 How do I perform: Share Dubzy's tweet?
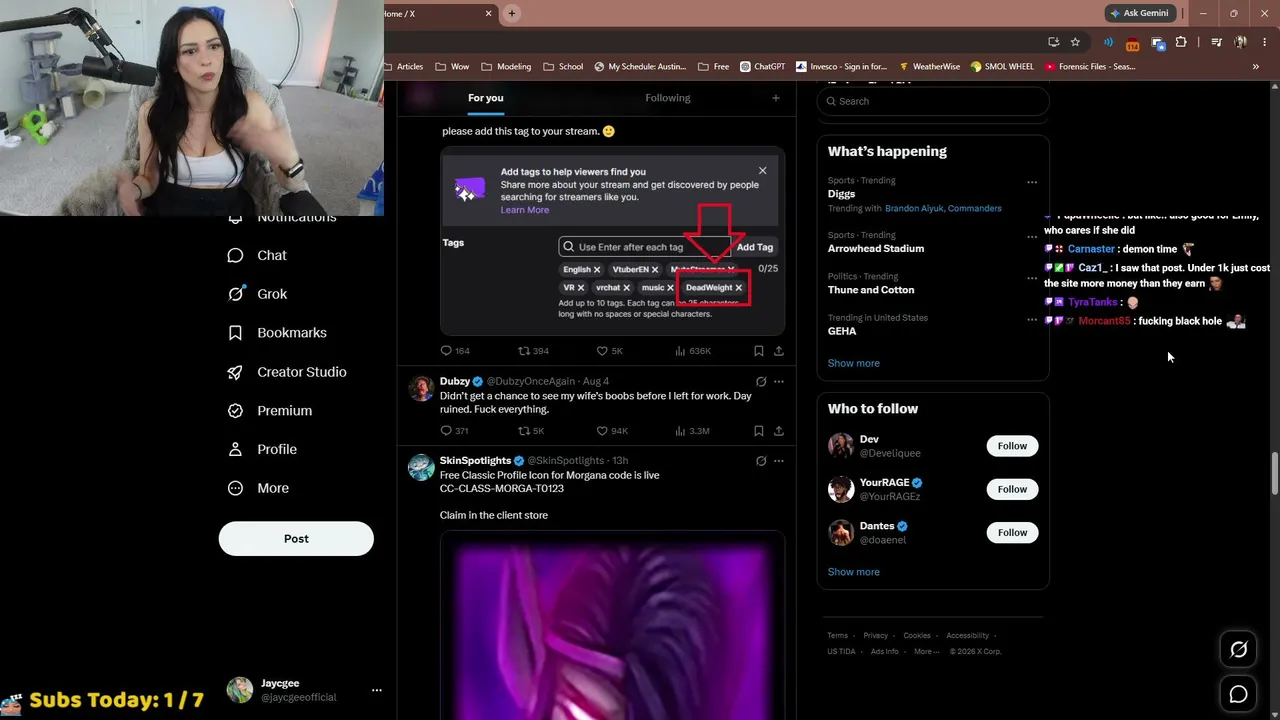[x=779, y=431]
